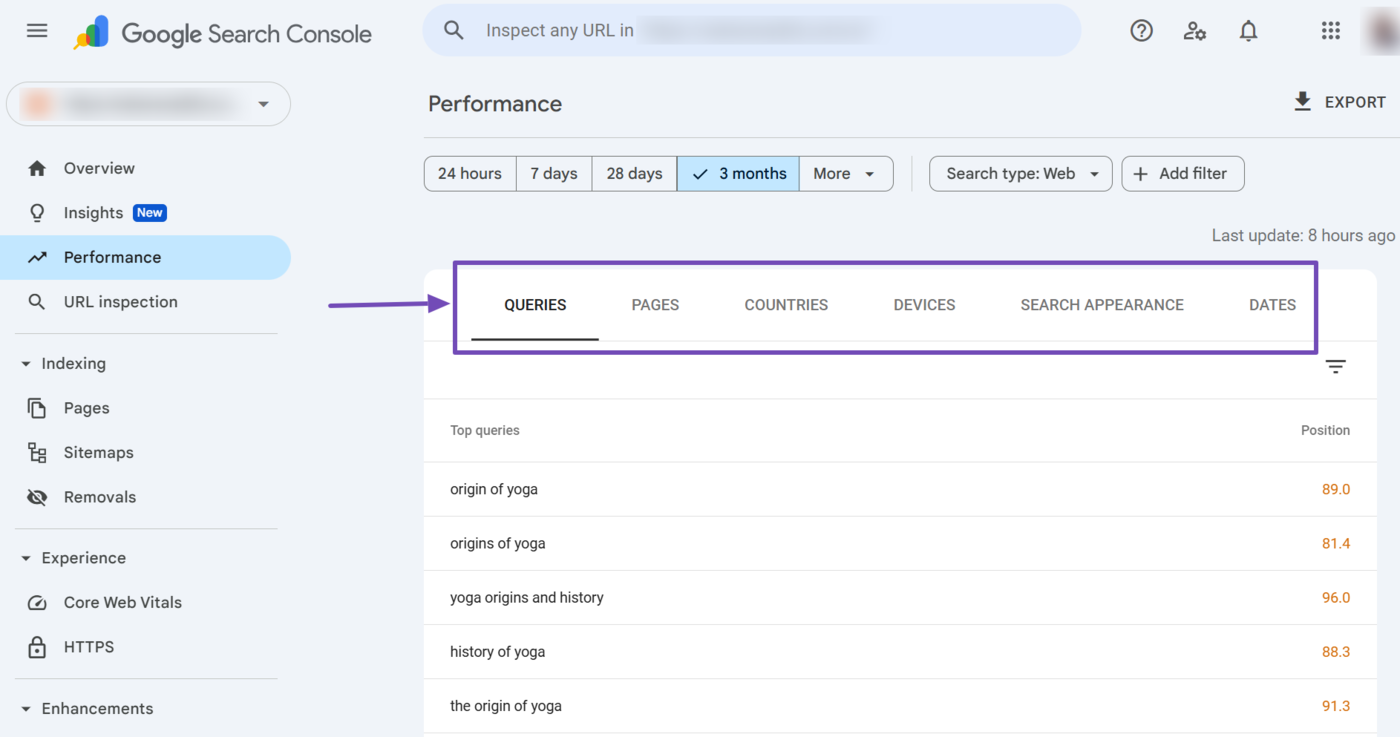
Task: Collapse the Indexing section
Action: (26, 364)
